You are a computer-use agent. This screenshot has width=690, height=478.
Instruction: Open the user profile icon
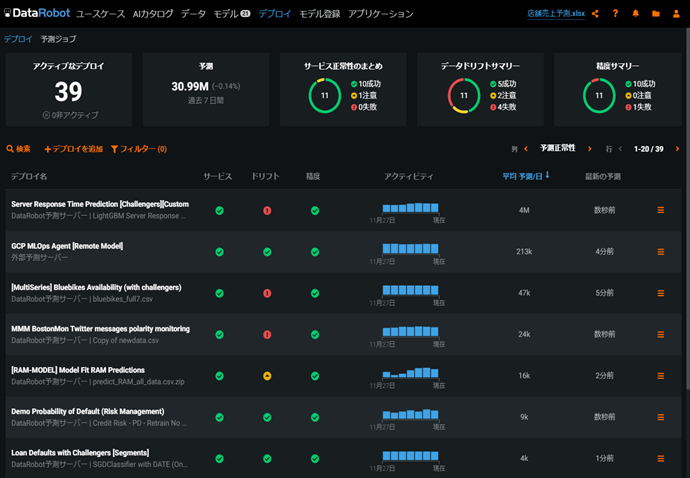[x=676, y=14]
